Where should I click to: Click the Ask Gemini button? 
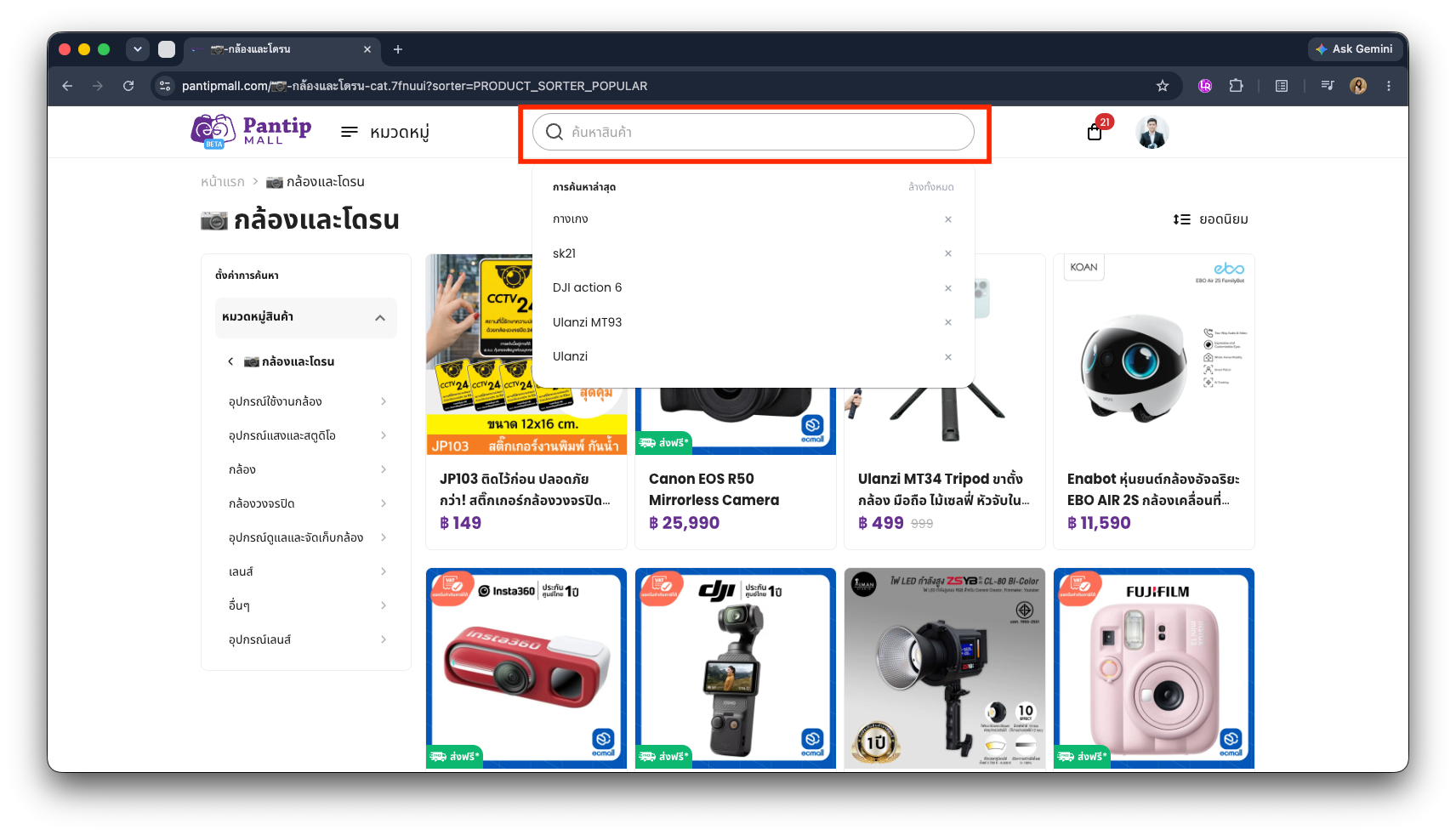point(1355,49)
